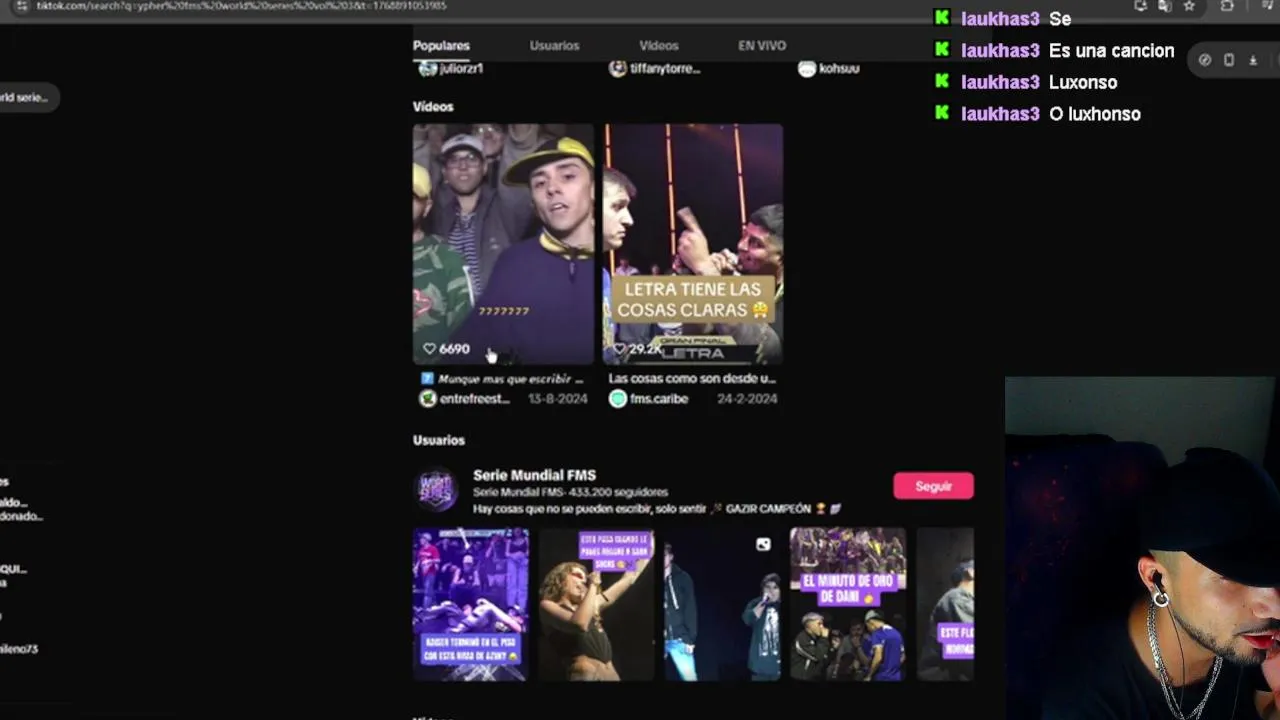Switch to the Usuarios tab
The image size is (1280, 720).
point(554,45)
